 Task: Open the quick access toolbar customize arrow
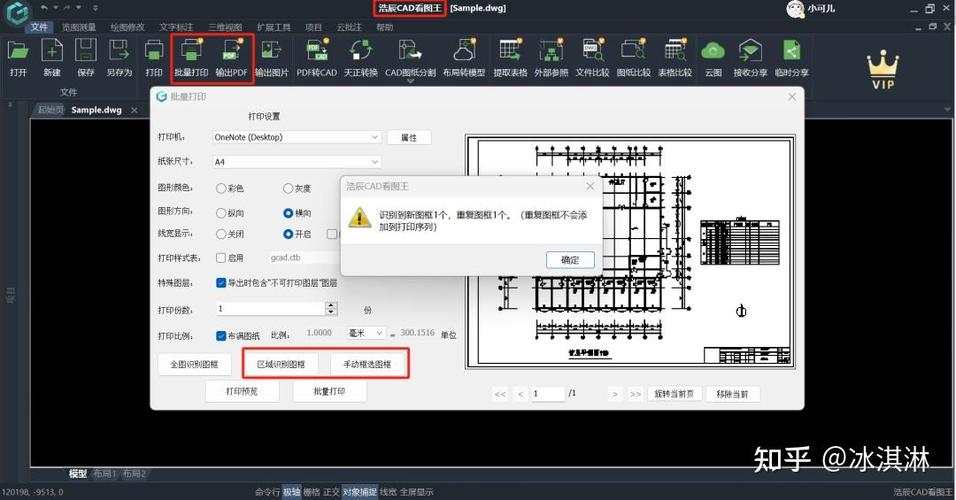[x=95, y=8]
